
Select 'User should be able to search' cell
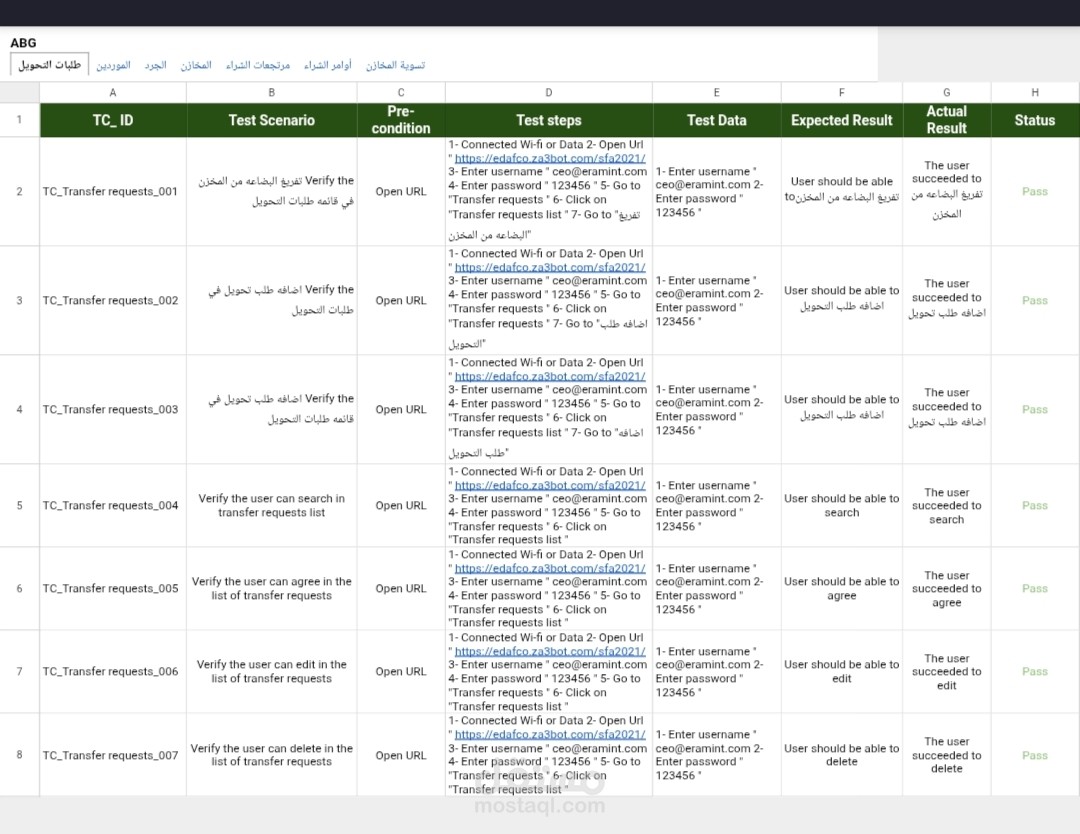[x=842, y=505]
